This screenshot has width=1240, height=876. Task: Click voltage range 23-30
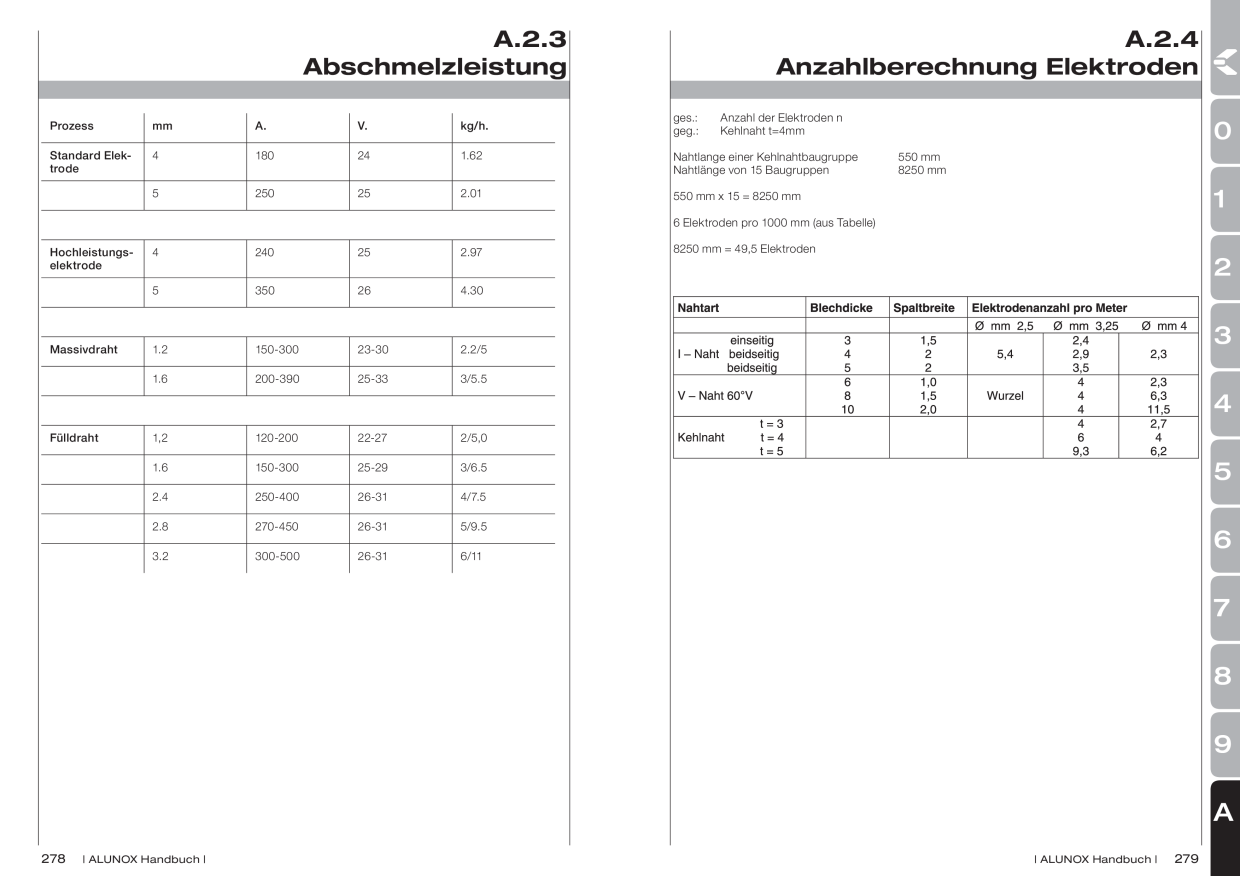[372, 351]
